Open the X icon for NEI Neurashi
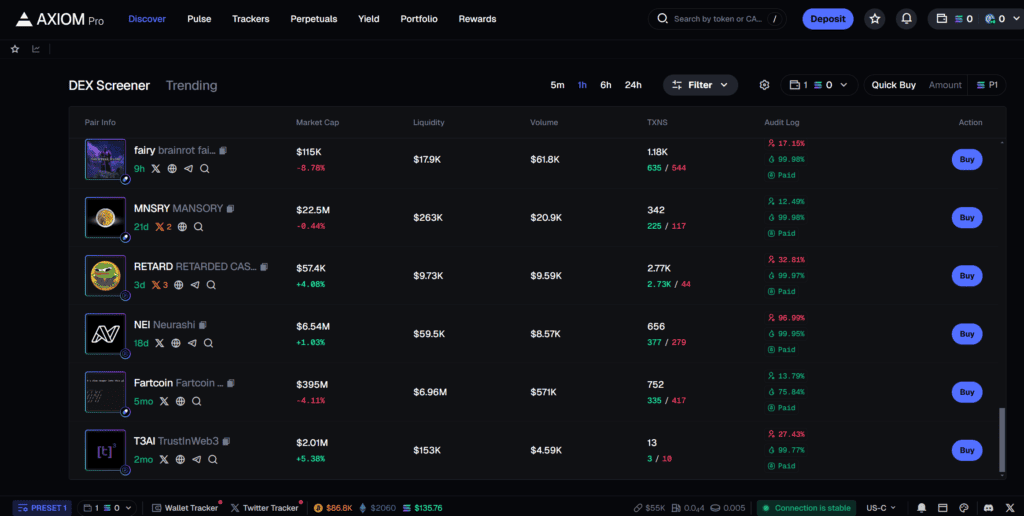 click(159, 343)
